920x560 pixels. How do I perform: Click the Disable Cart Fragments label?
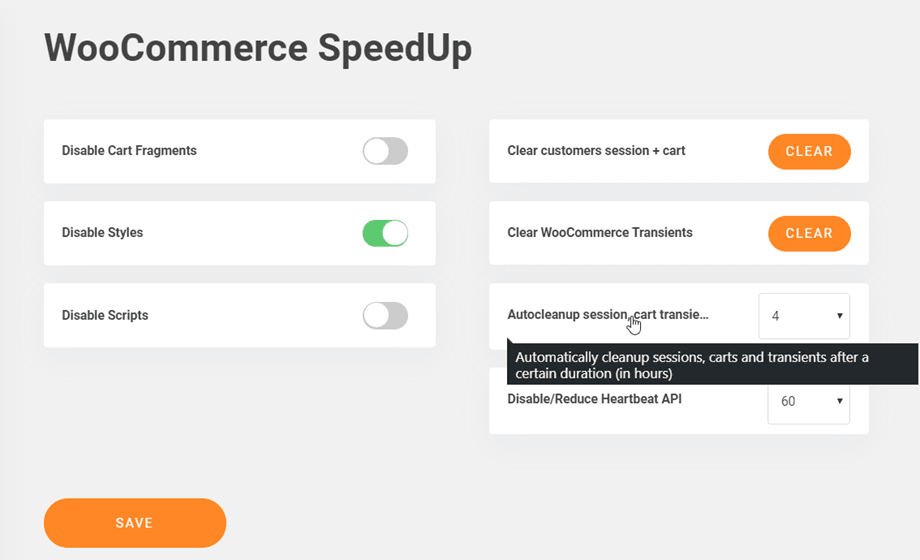tap(129, 151)
